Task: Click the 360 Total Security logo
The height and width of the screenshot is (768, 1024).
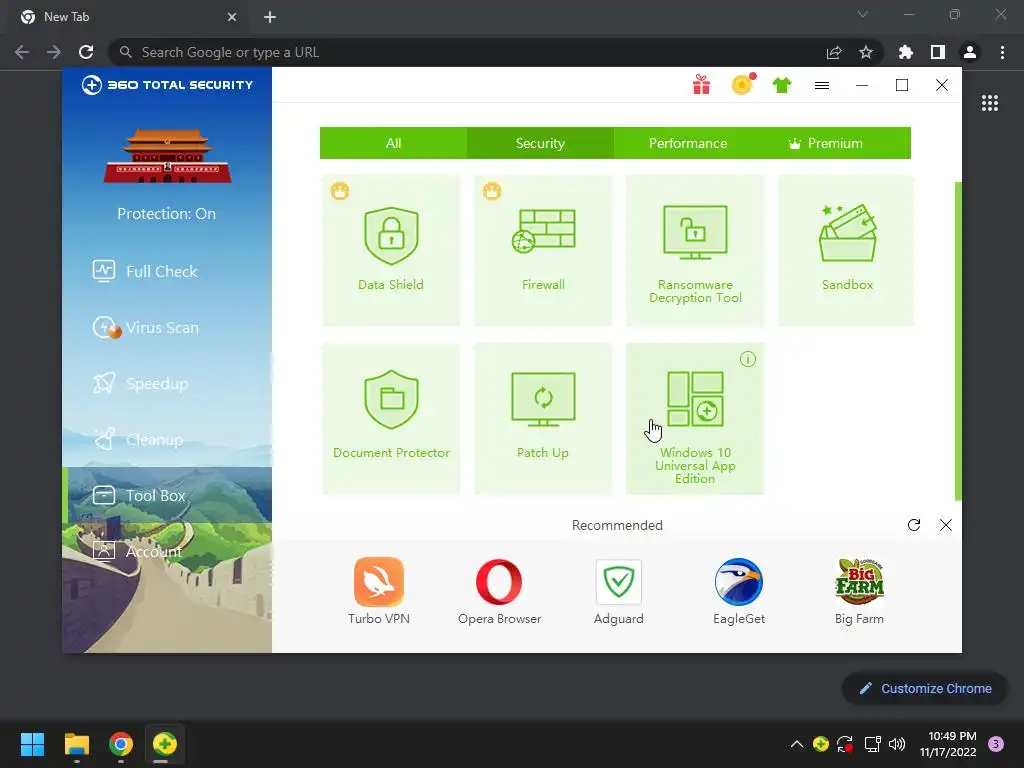Action: [x=167, y=85]
